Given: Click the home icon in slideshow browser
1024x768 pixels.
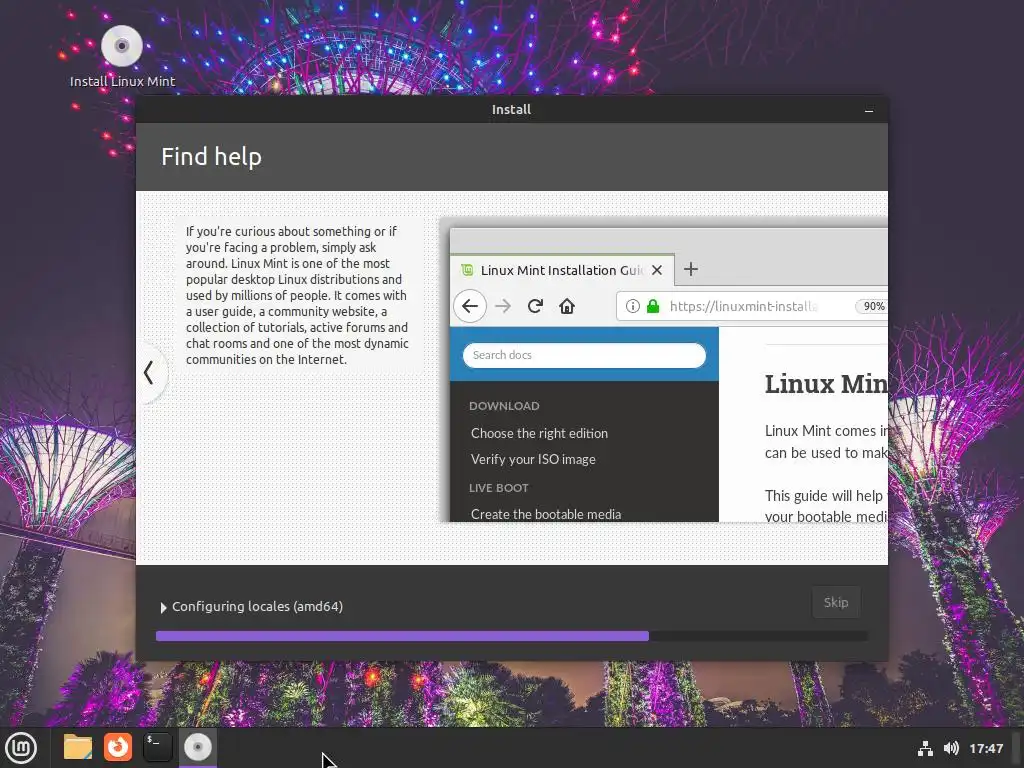Looking at the screenshot, I should (567, 306).
